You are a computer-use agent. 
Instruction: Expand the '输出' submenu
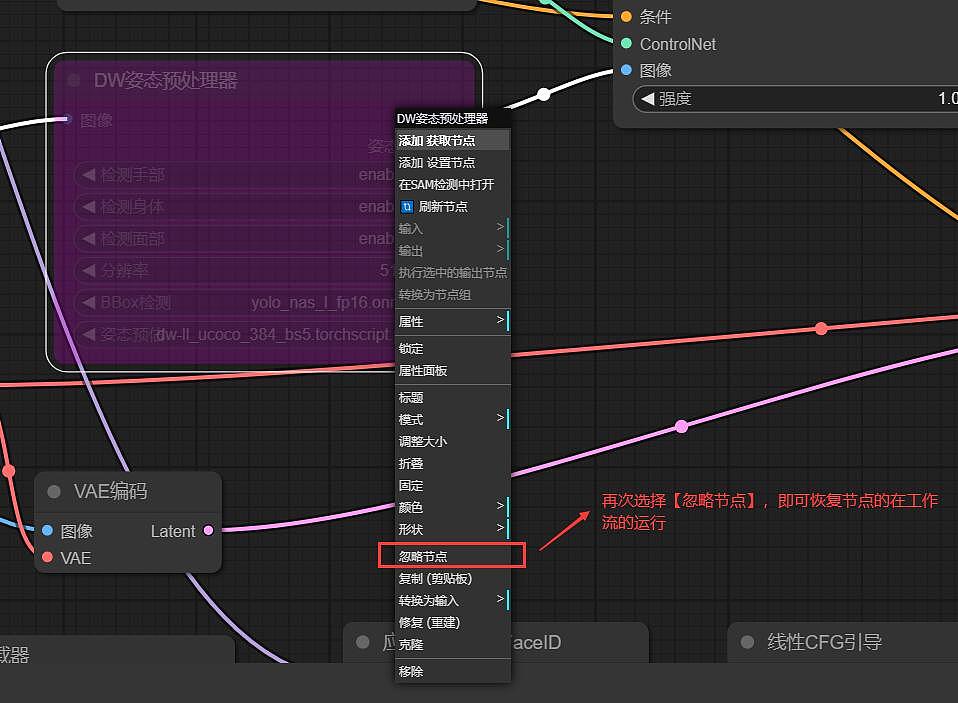pyautogui.click(x=452, y=250)
